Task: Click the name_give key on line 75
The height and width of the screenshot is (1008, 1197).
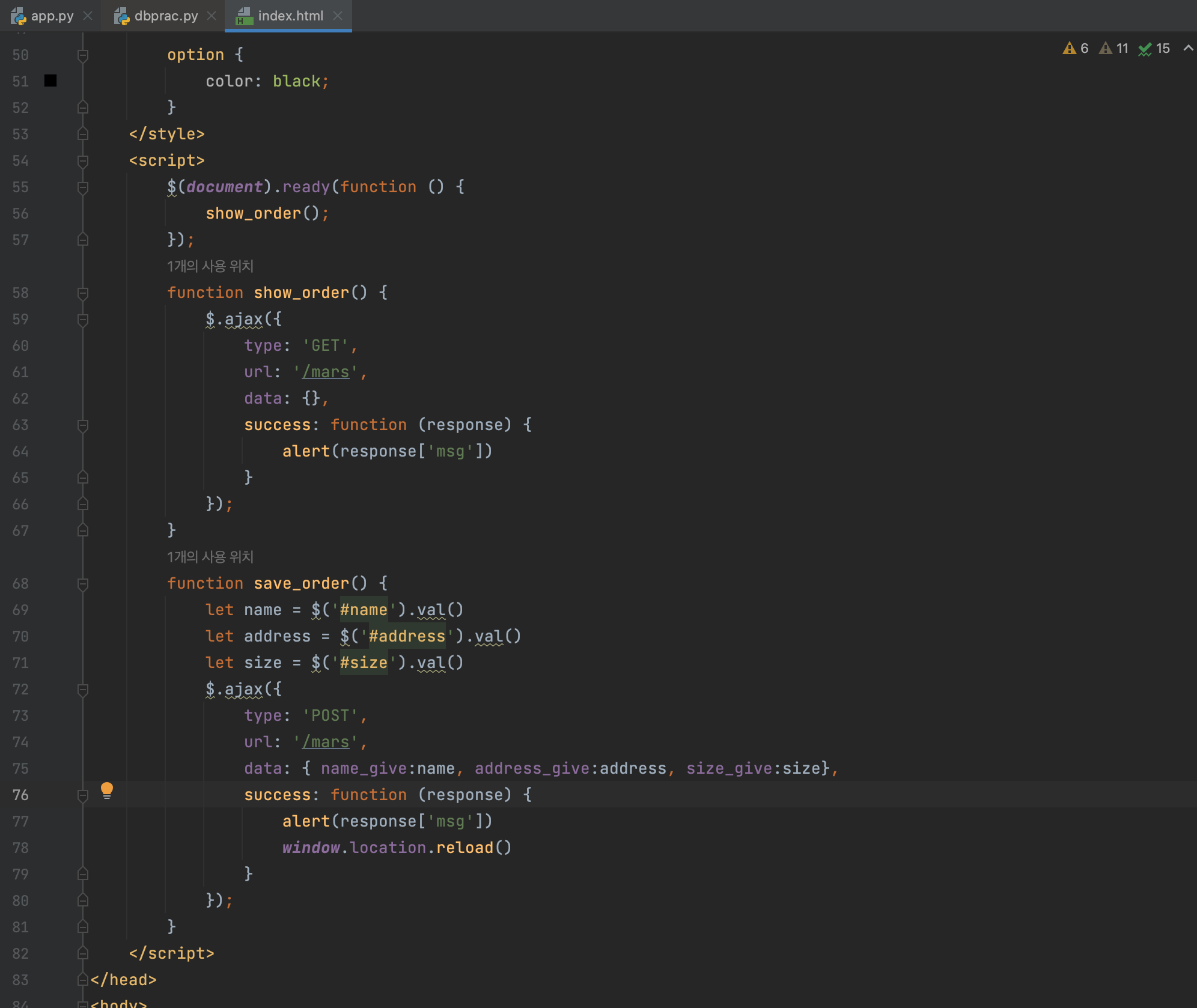Action: point(364,768)
